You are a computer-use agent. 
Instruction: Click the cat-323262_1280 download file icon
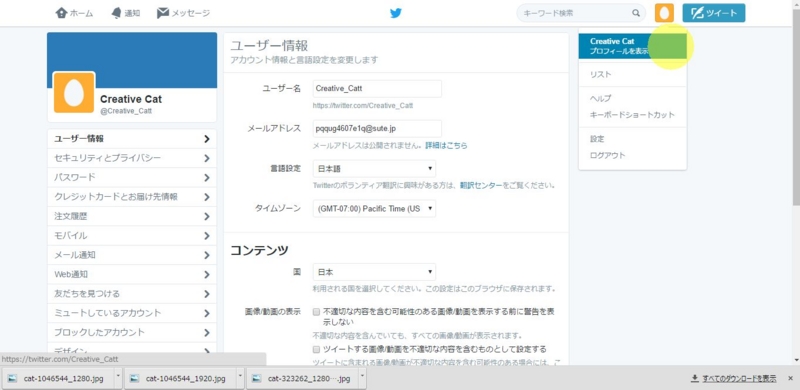(257, 378)
